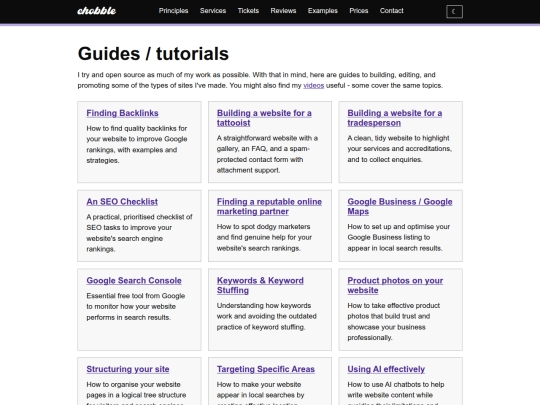Click text 'How to spot dodgy marketers'

click(x=264, y=237)
